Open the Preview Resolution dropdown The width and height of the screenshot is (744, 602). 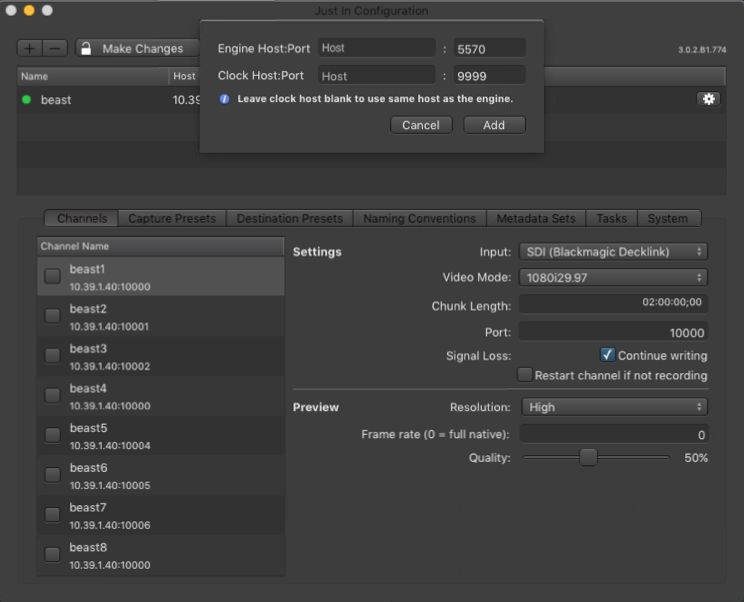614,407
